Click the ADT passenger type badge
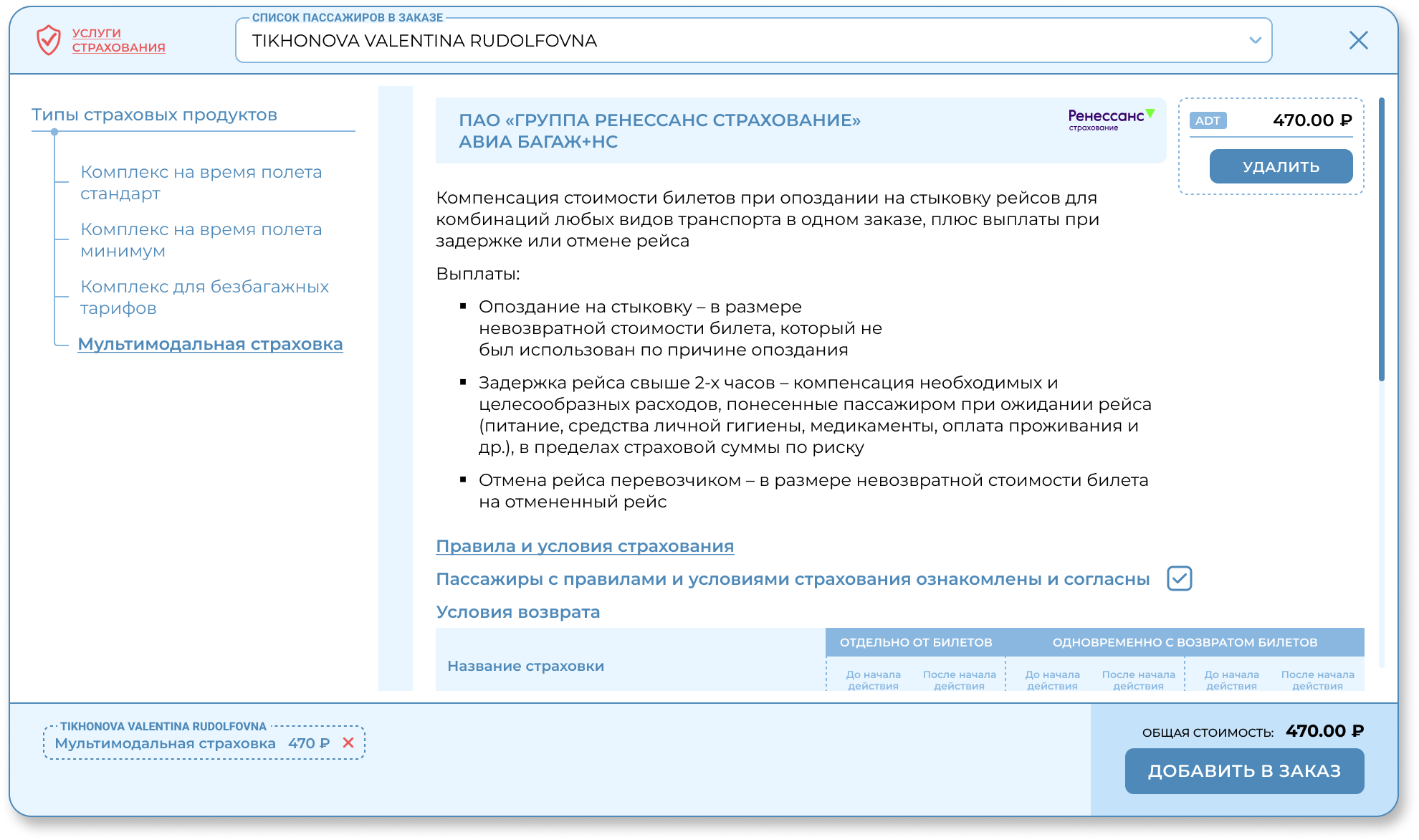The width and height of the screenshot is (1419, 840). [1208, 120]
